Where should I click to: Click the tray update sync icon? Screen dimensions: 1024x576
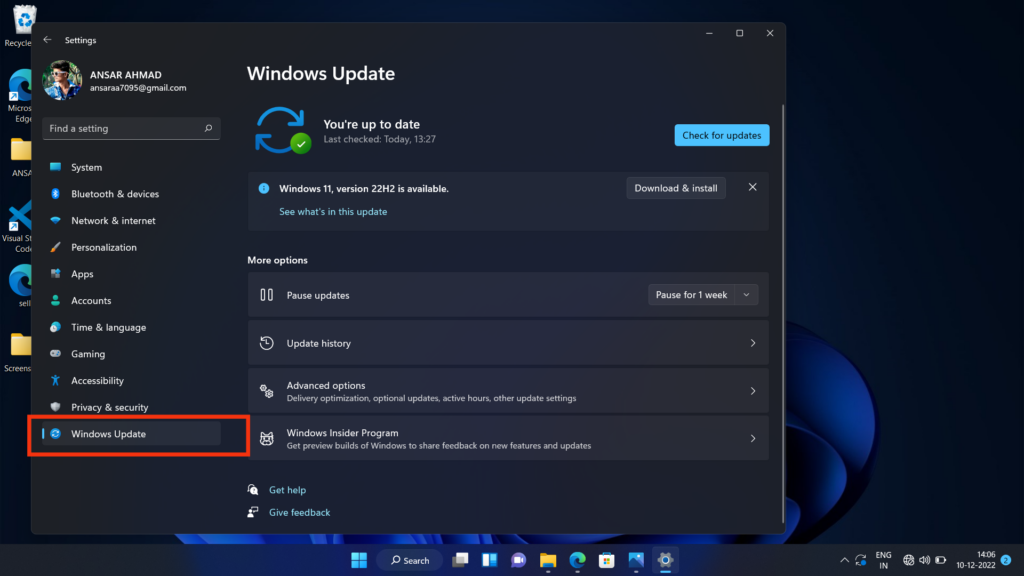861,560
